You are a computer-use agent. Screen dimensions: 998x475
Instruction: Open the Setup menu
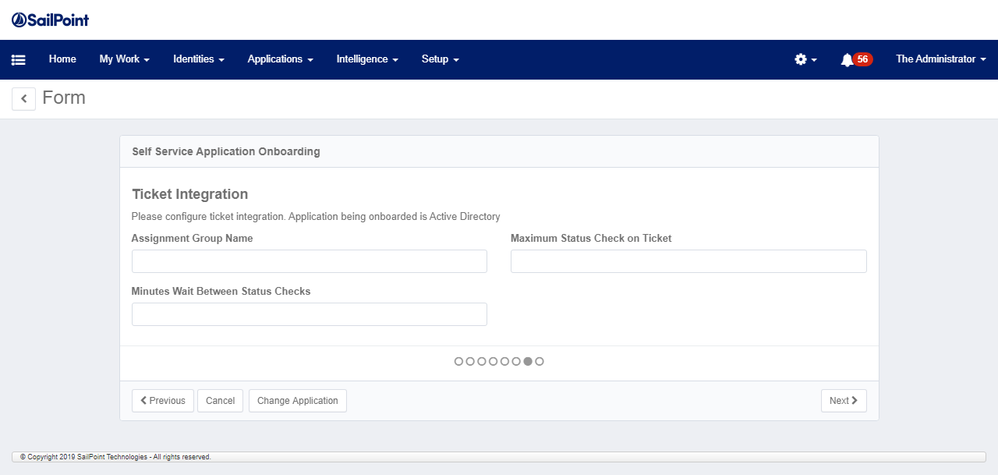[x=440, y=60]
